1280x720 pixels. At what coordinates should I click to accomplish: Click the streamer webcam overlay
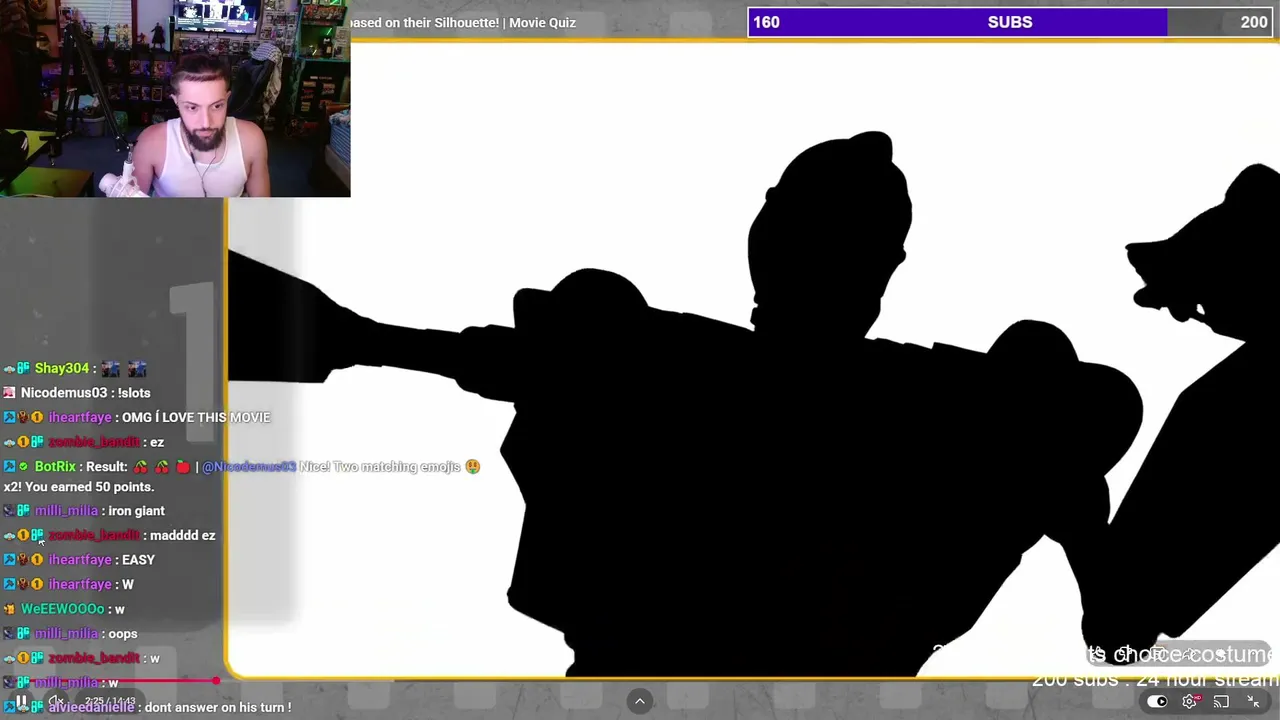(x=175, y=98)
